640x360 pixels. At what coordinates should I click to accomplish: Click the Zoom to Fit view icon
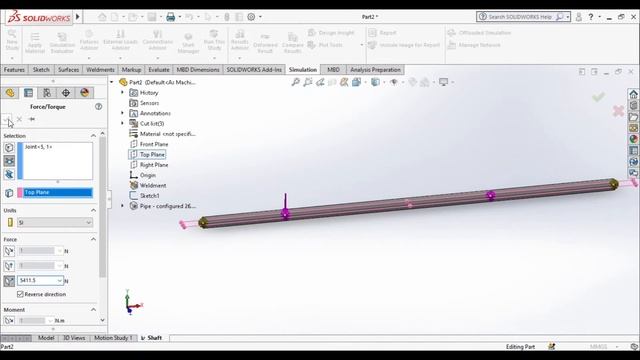[296, 82]
